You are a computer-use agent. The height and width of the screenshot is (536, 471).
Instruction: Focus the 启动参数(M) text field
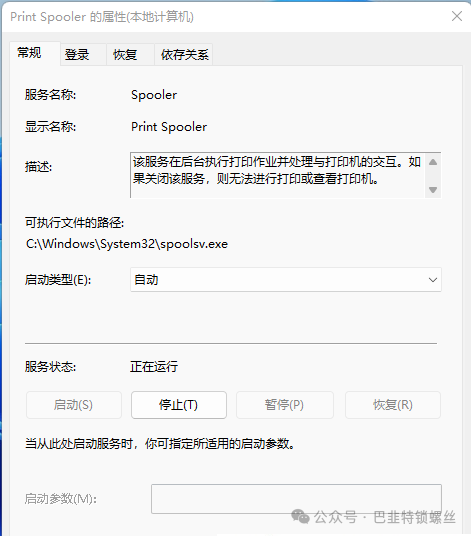[296, 499]
